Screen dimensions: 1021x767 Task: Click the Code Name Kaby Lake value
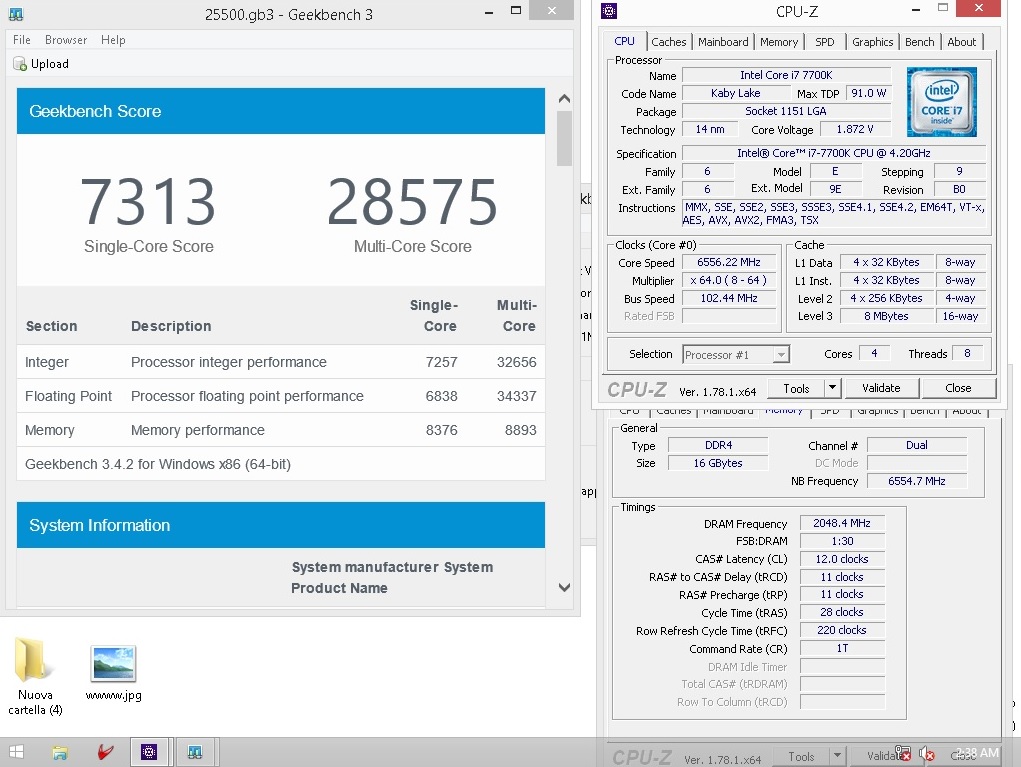[x=736, y=93]
